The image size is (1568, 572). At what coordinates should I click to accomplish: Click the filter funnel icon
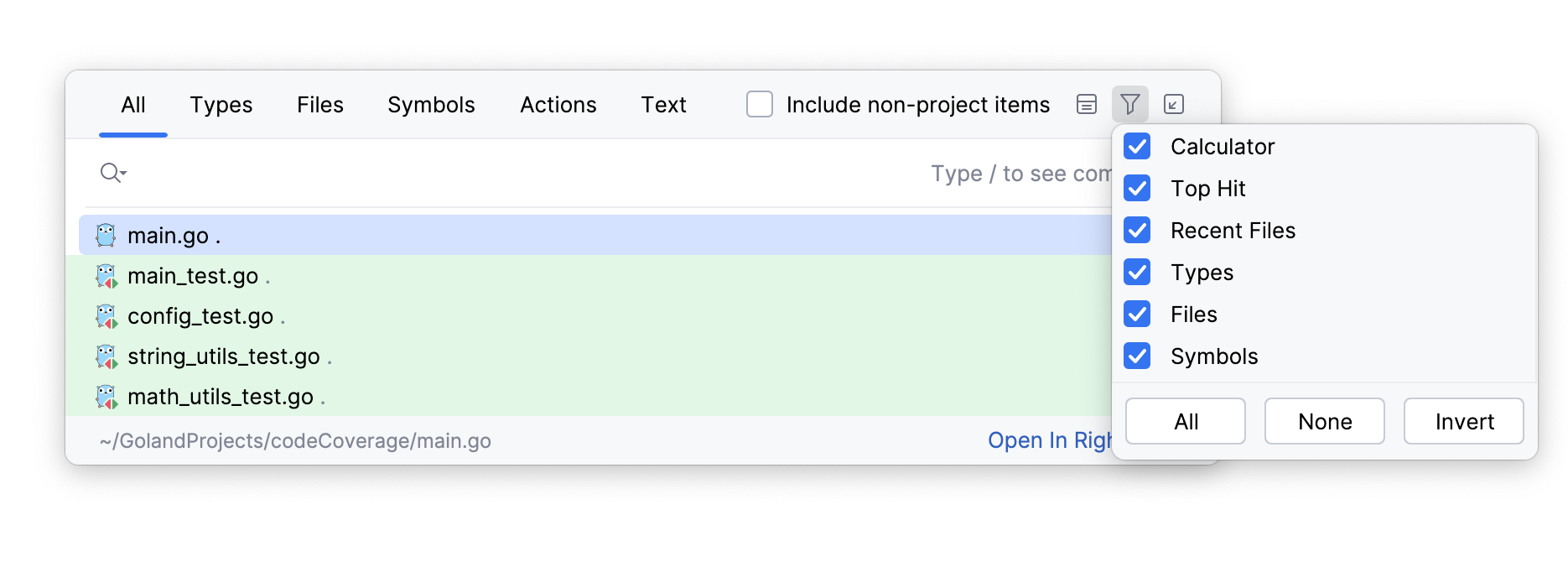tap(1129, 104)
